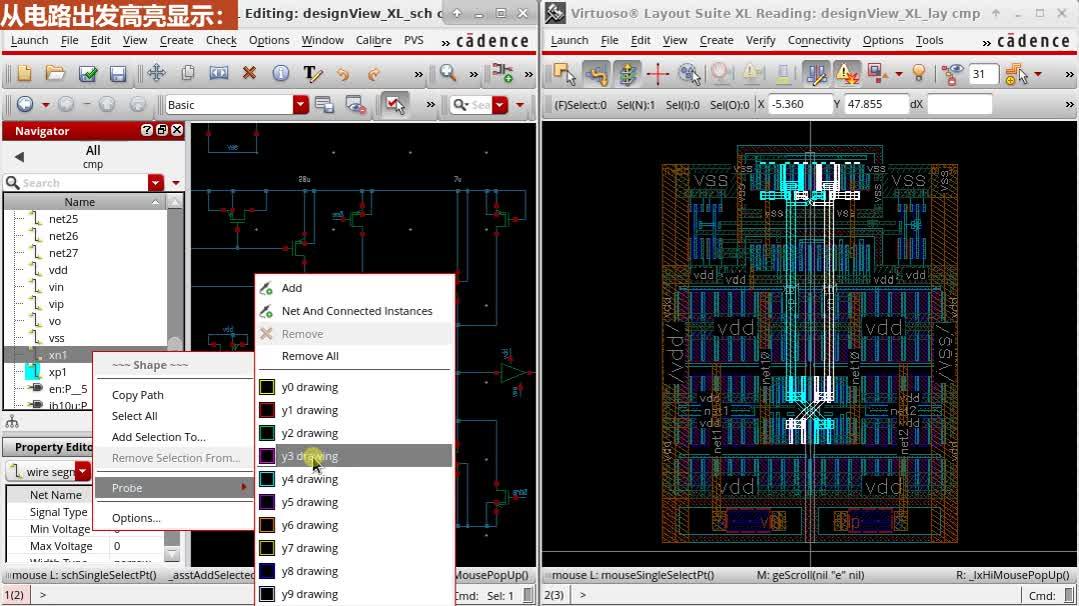
Task: Click the Undo arrow in schematic toolbar
Action: [x=343, y=74]
